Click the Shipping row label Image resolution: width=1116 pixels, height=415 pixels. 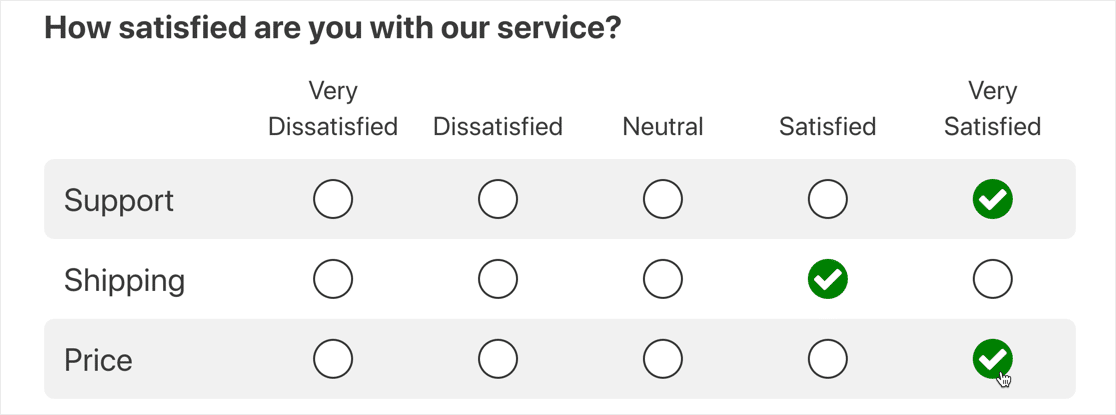pos(124,281)
